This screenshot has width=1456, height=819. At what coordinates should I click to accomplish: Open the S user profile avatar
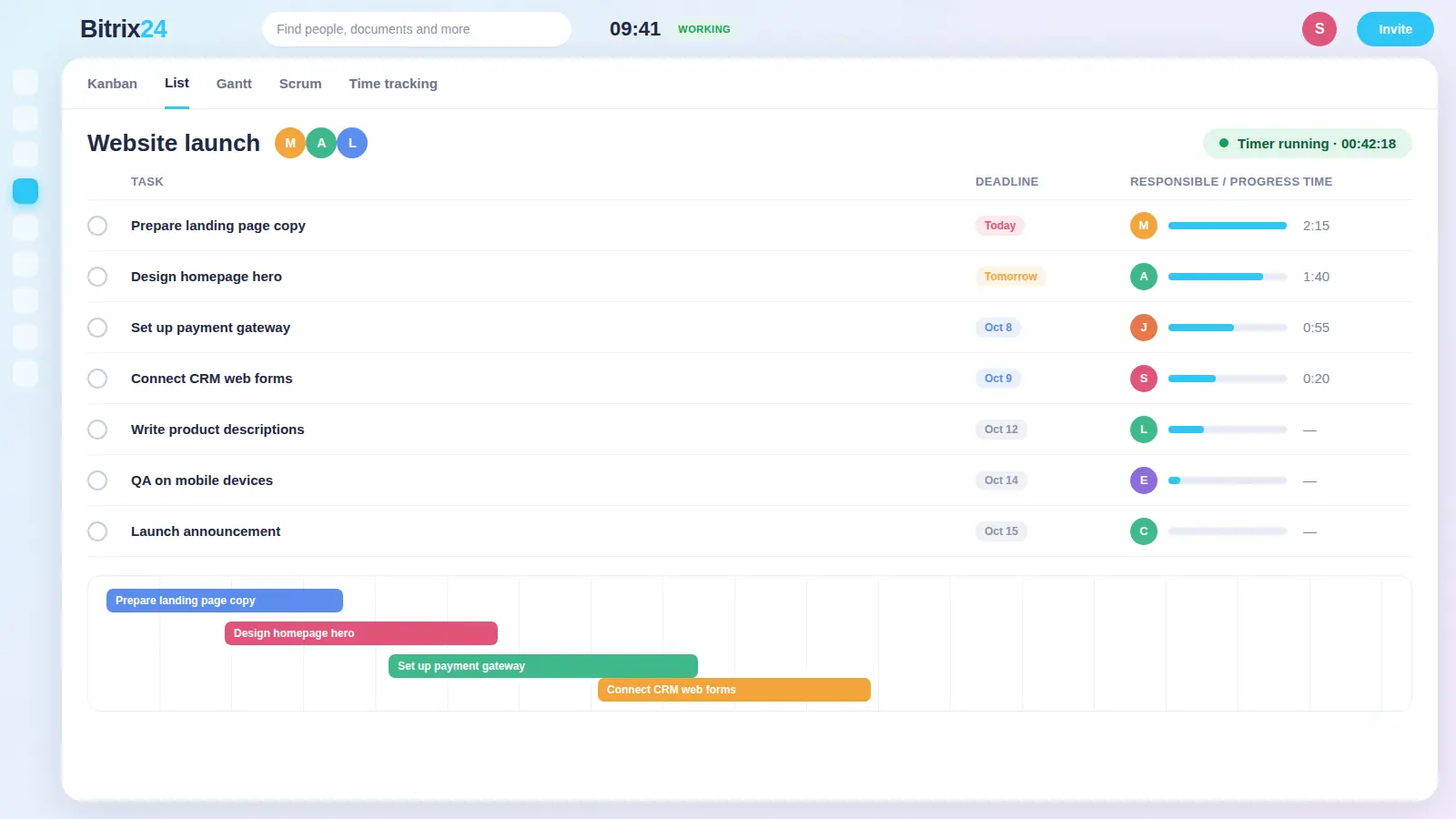(x=1319, y=29)
